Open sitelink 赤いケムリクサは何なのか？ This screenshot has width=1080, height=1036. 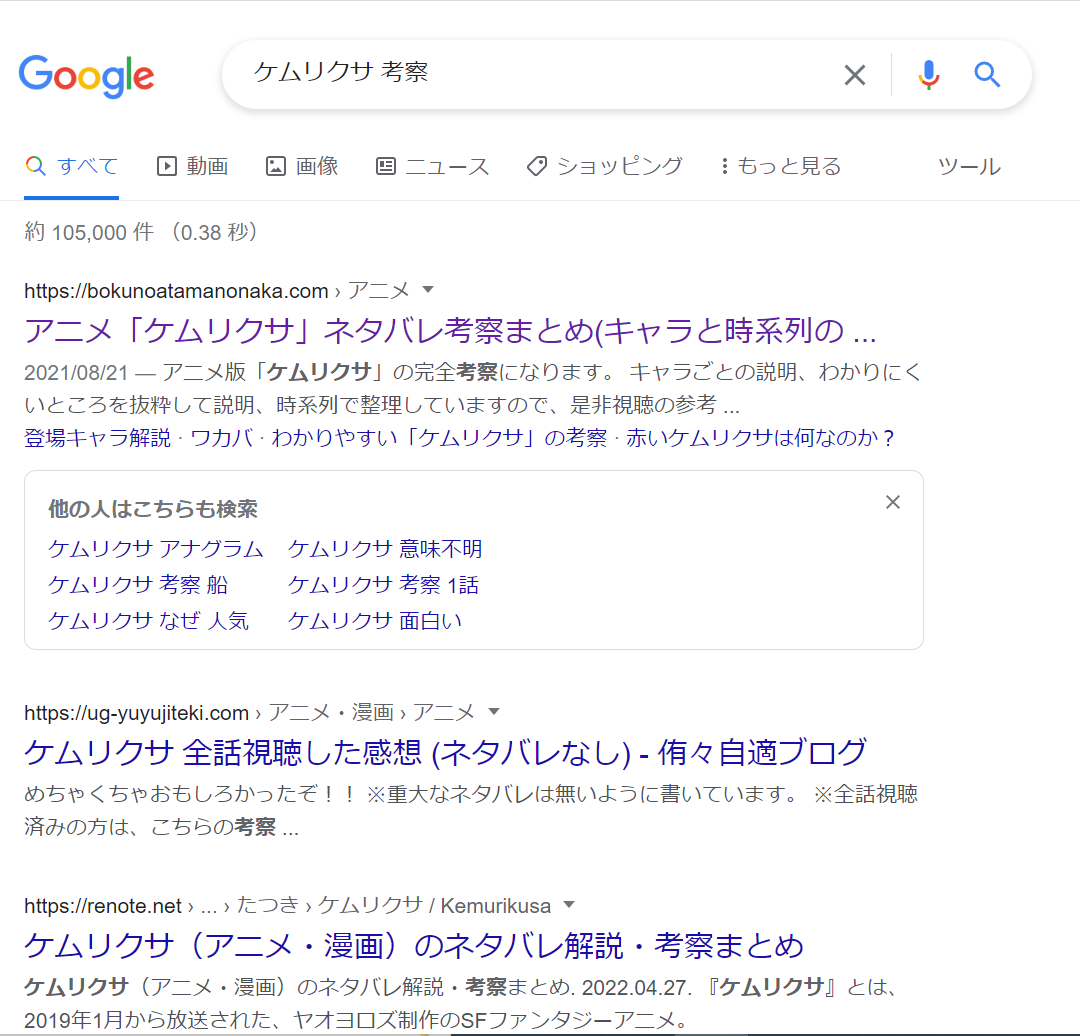click(x=760, y=437)
